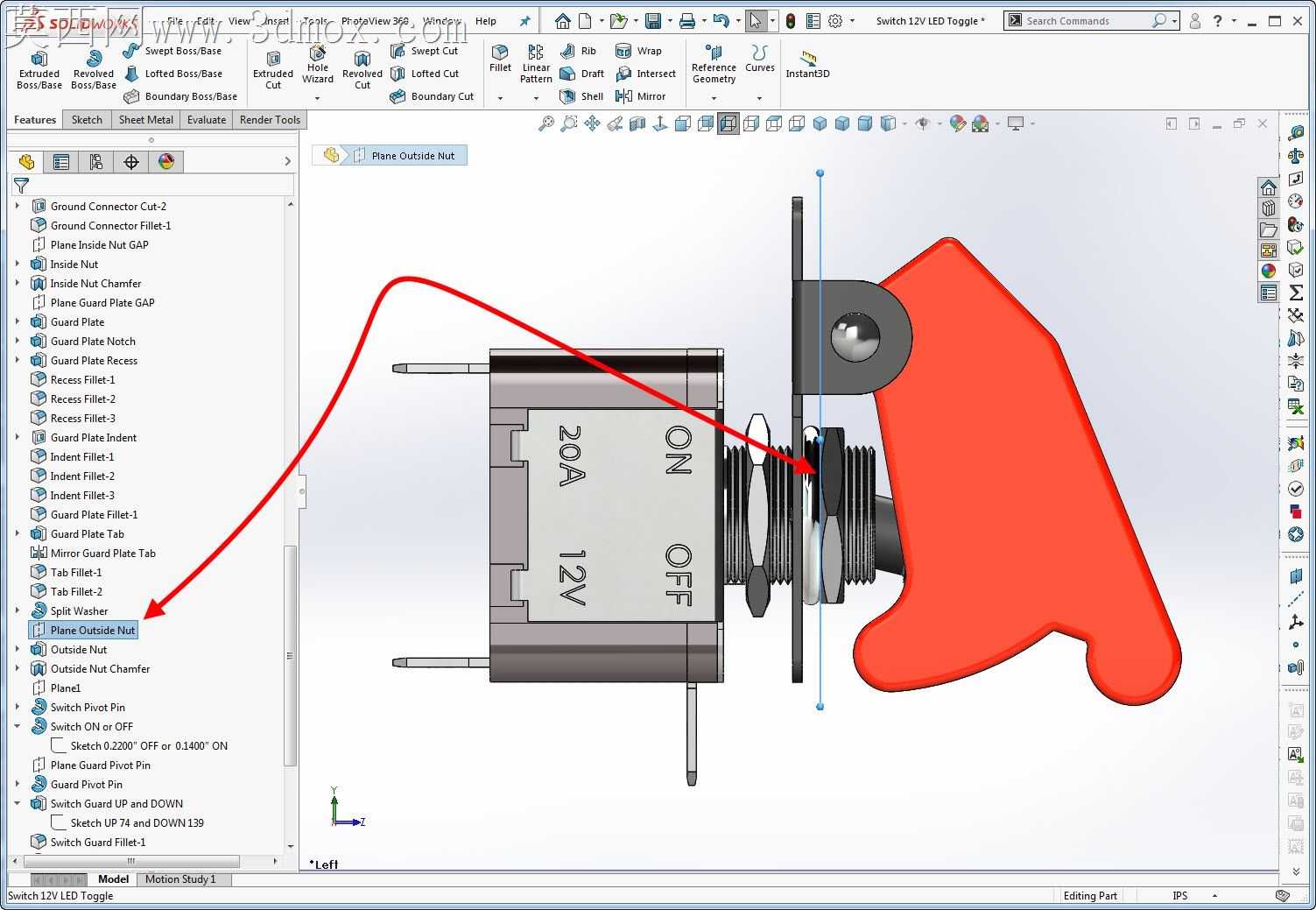The image size is (1316, 910).
Task: Open the Curves tool
Action: (x=759, y=60)
